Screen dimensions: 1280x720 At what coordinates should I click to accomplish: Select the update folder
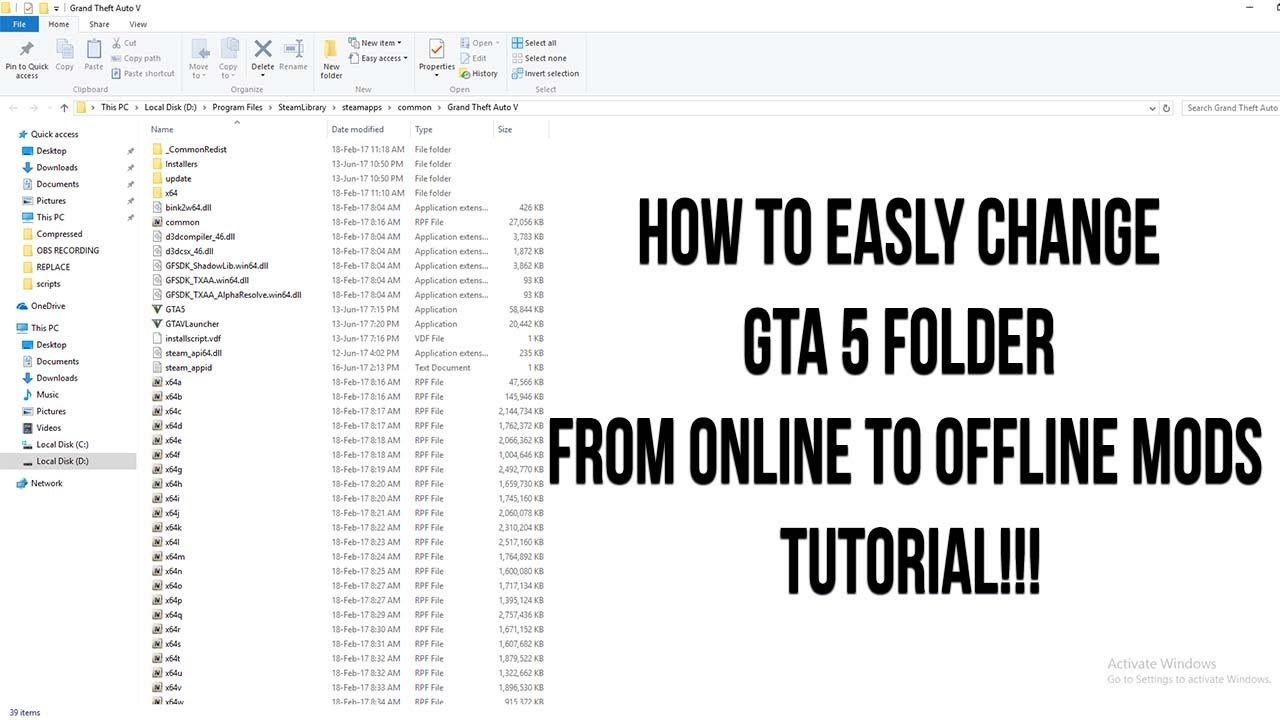coord(172,179)
